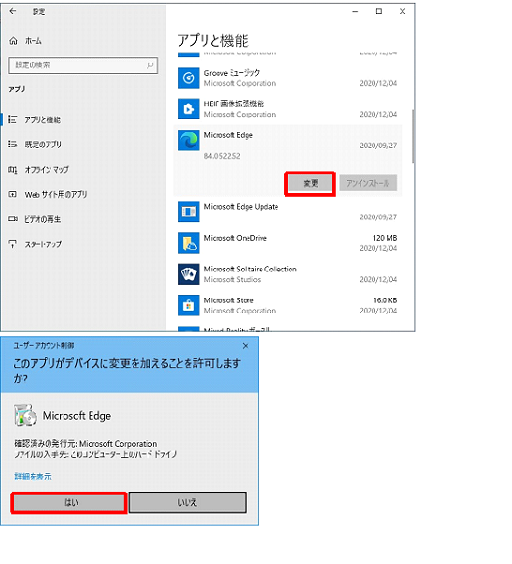512x564 pixels.
Task: Click the アンインストール button for Microsoft Edge
Action: 368,183
